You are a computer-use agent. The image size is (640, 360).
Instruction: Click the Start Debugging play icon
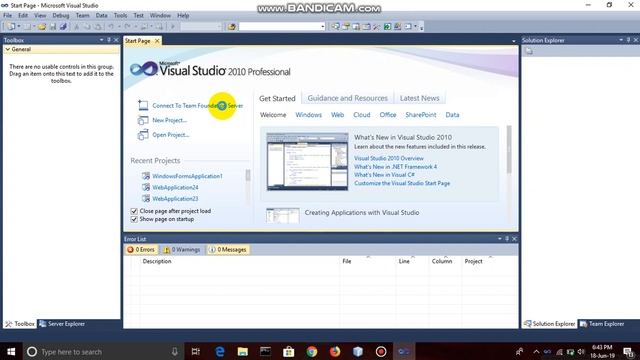[x=173, y=27]
